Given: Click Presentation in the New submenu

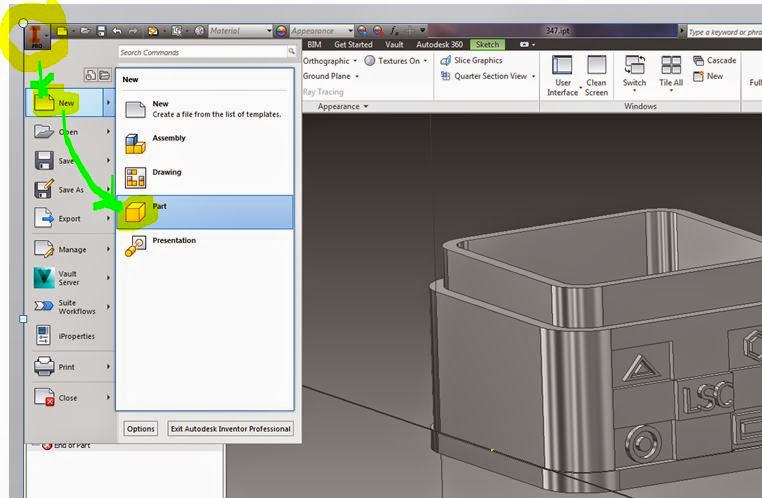Looking at the screenshot, I should point(205,246).
